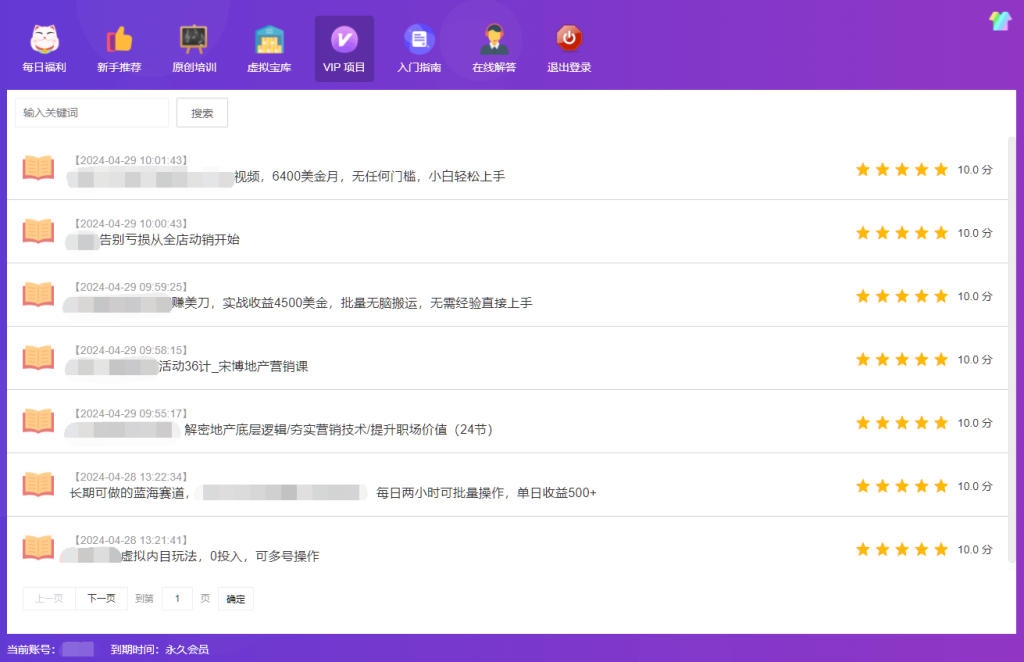1024x662 pixels.
Task: Click the 搜索 button
Action: (202, 112)
